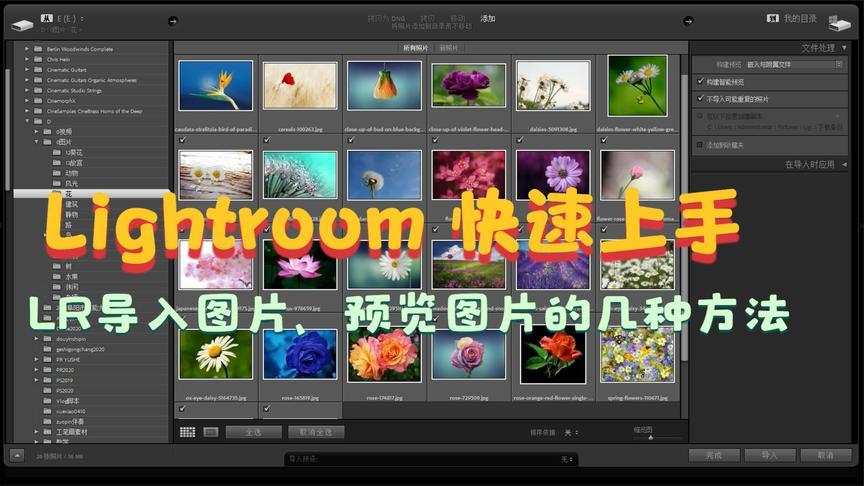Select the purple carnation thumbnail
Viewport: 864px width, 486px height.
point(468,85)
